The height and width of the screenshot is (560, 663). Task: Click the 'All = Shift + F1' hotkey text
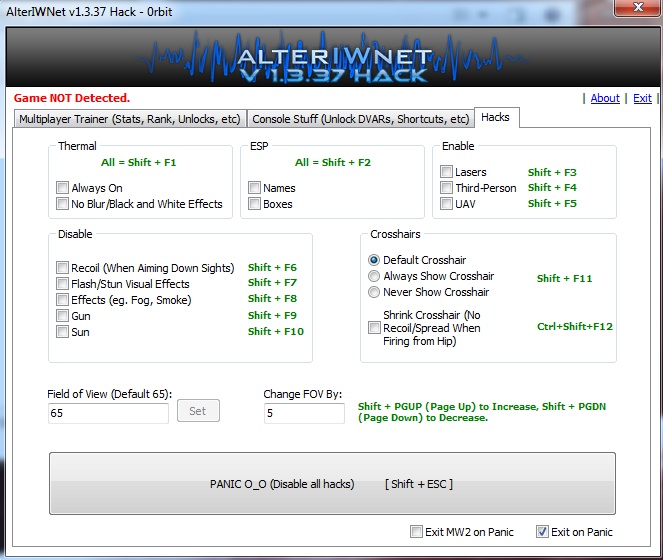pos(139,162)
